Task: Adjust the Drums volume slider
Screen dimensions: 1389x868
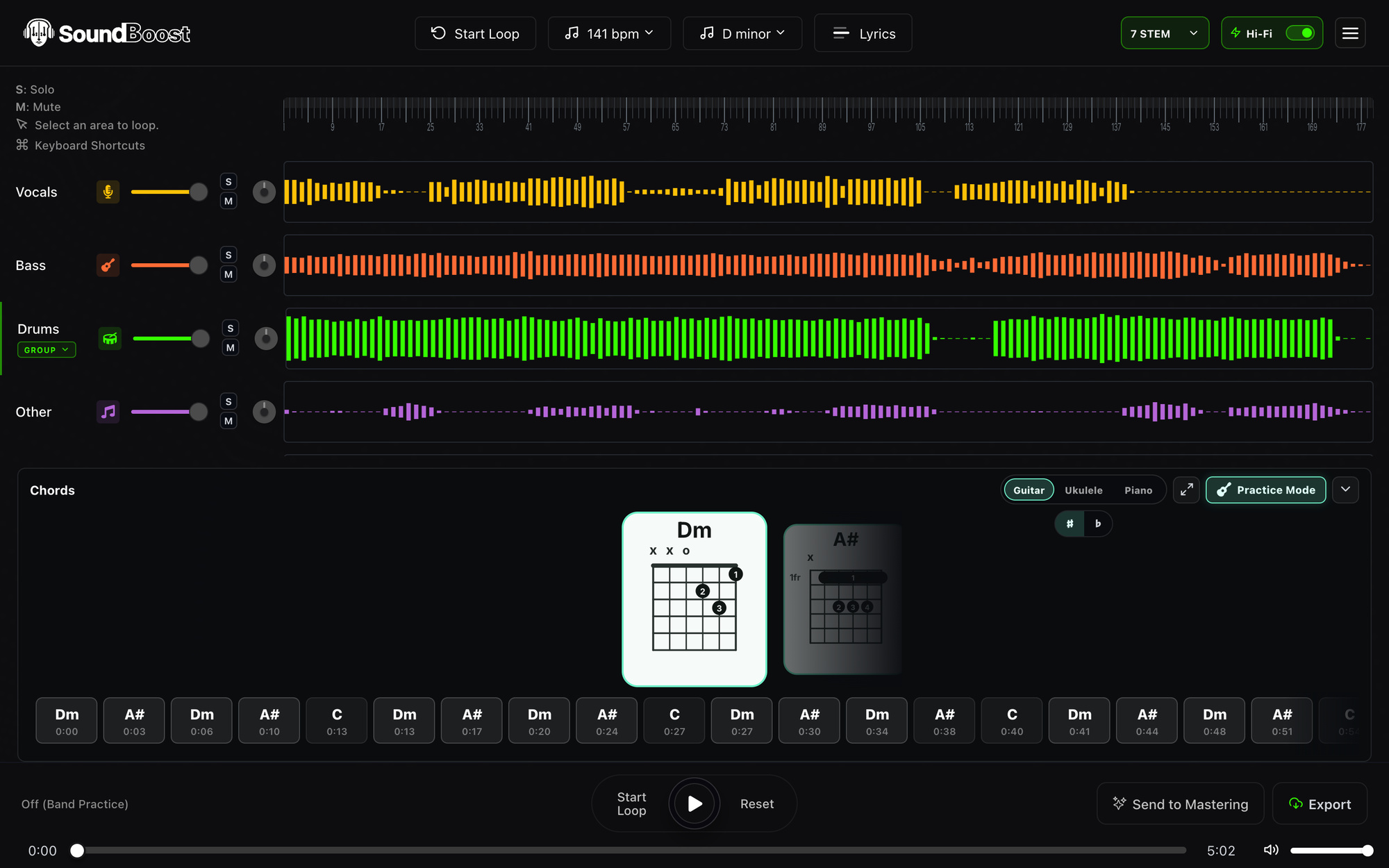Action: (x=171, y=338)
